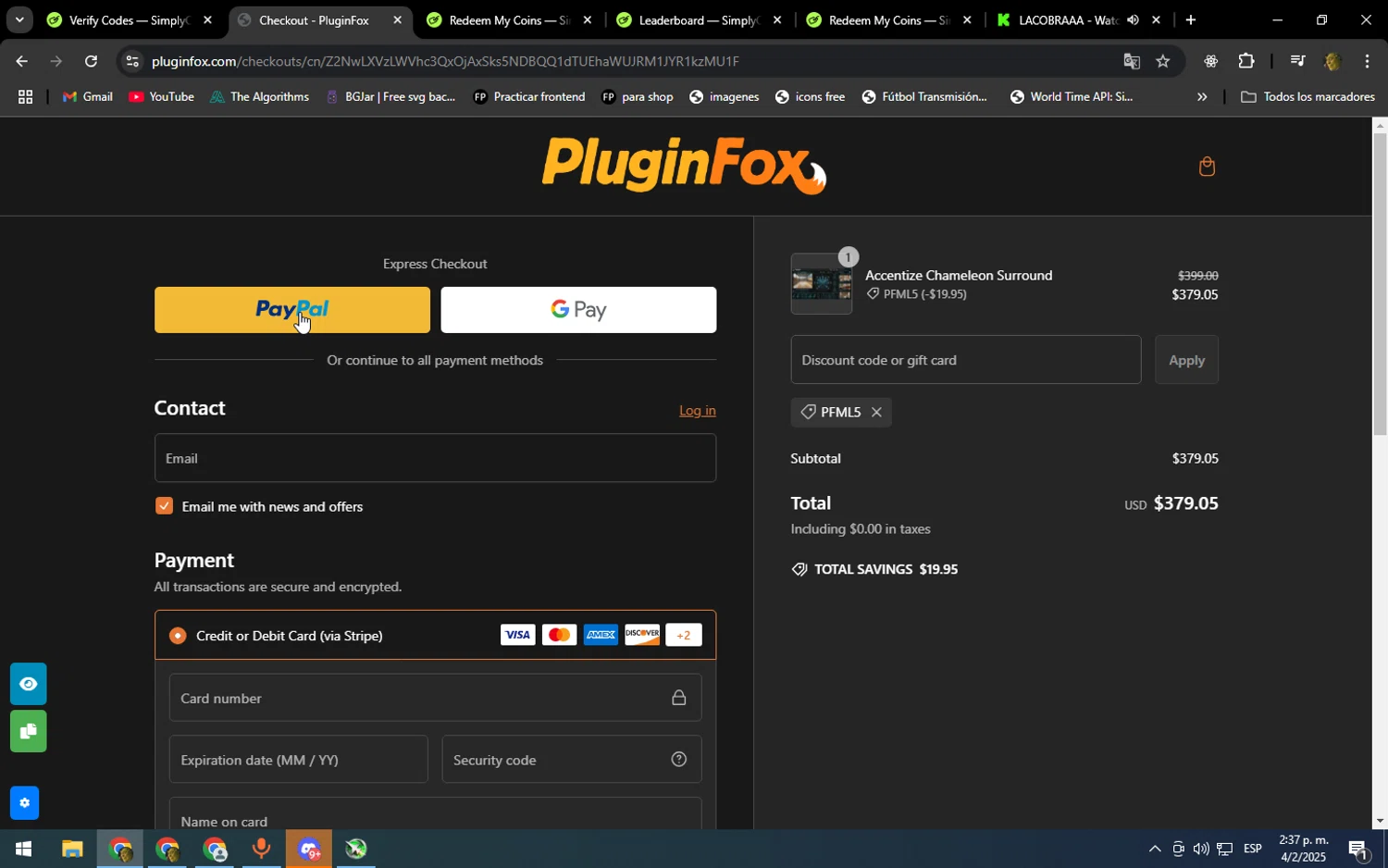Pay with the PayPal express button
The height and width of the screenshot is (868, 1388).
pyautogui.click(x=292, y=310)
